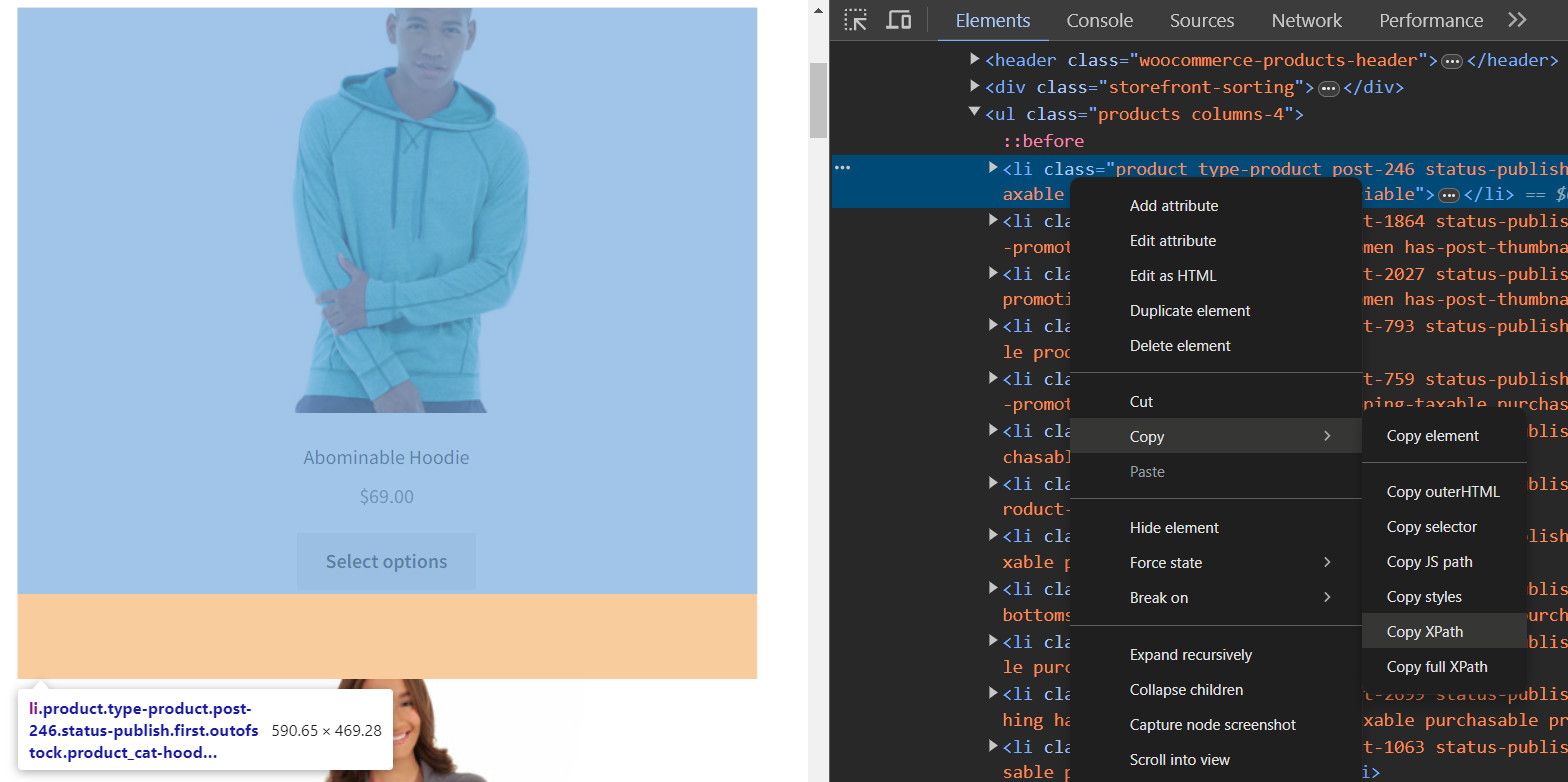Open the Copy submenu entry

[1216, 437]
